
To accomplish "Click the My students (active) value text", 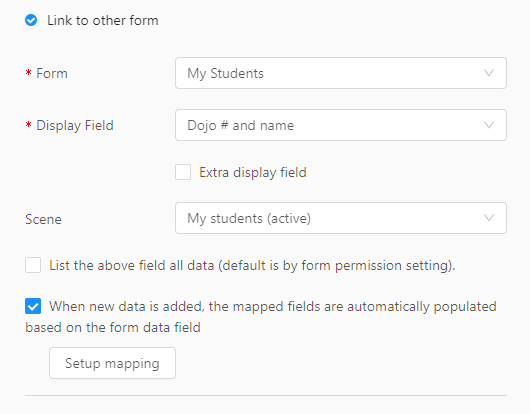I will click(x=249, y=218).
